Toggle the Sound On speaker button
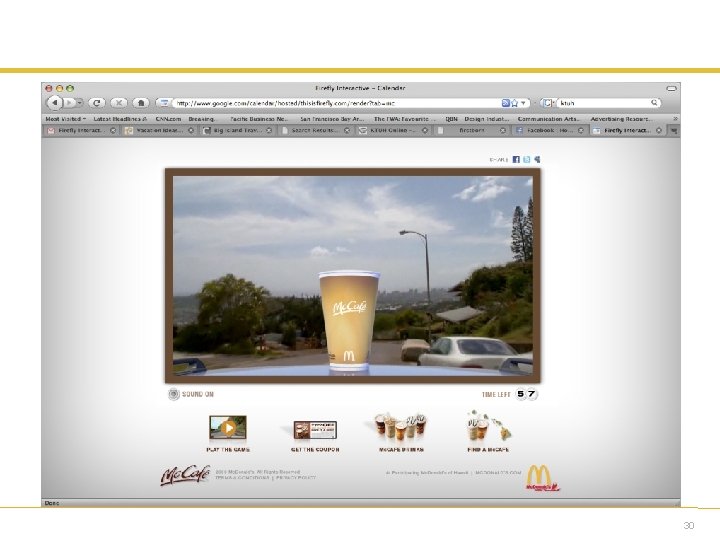This screenshot has height=540, width=720. pyautogui.click(x=174, y=394)
